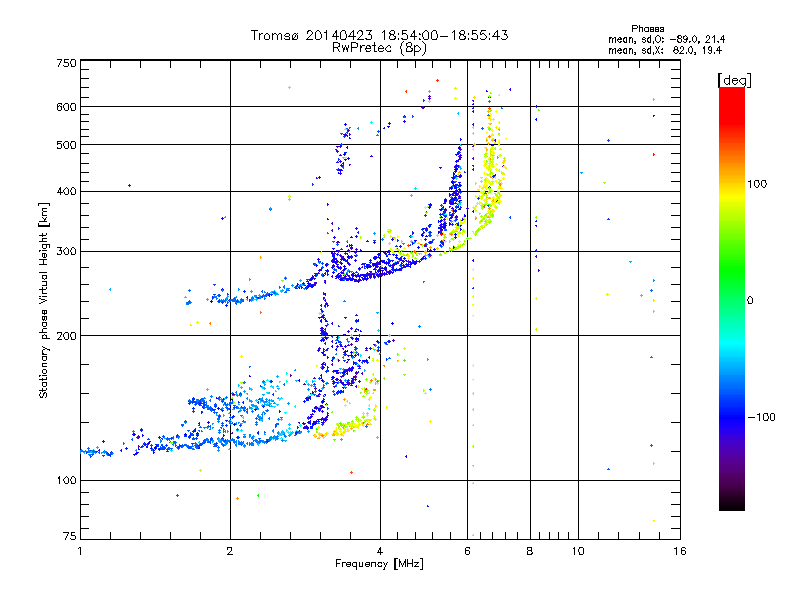The height and width of the screenshot is (600, 800).
Task: Click the Frequency [MHz] axis label
Action: (379, 563)
